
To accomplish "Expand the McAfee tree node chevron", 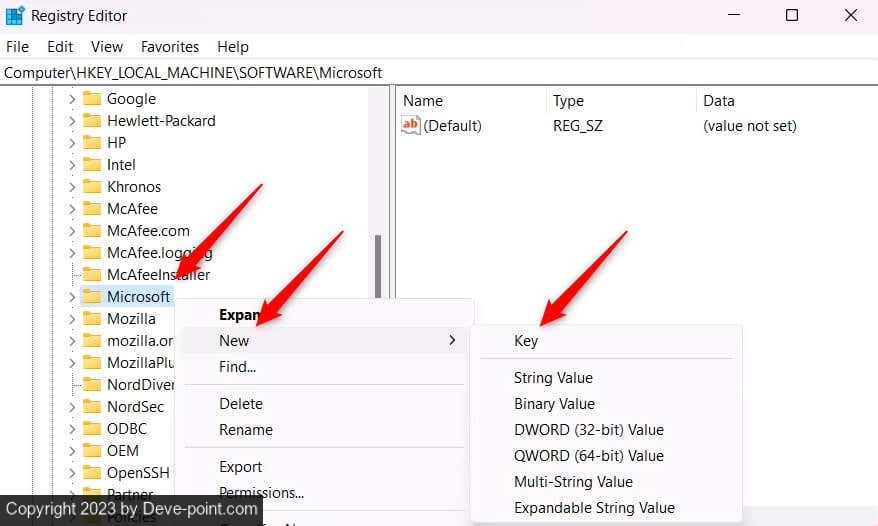I will pyautogui.click(x=71, y=209).
